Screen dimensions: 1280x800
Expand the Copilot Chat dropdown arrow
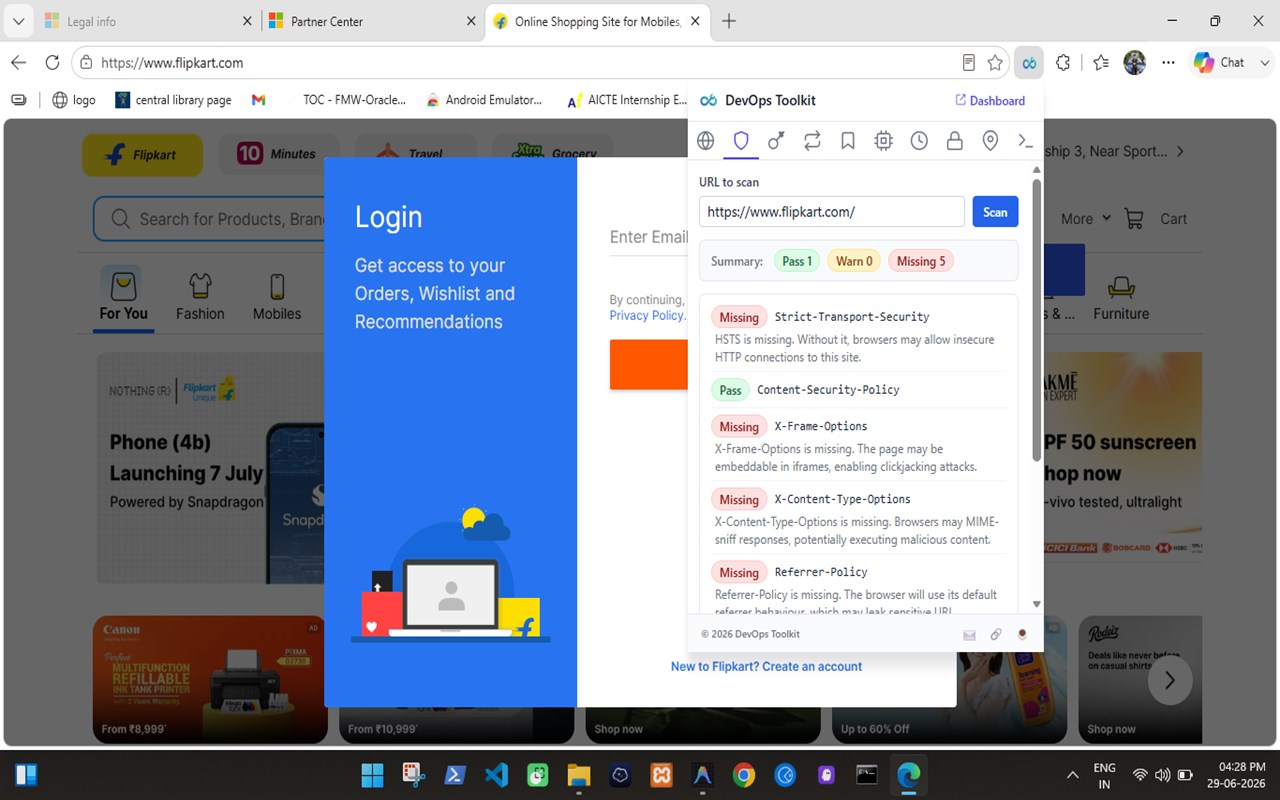pos(1265,63)
